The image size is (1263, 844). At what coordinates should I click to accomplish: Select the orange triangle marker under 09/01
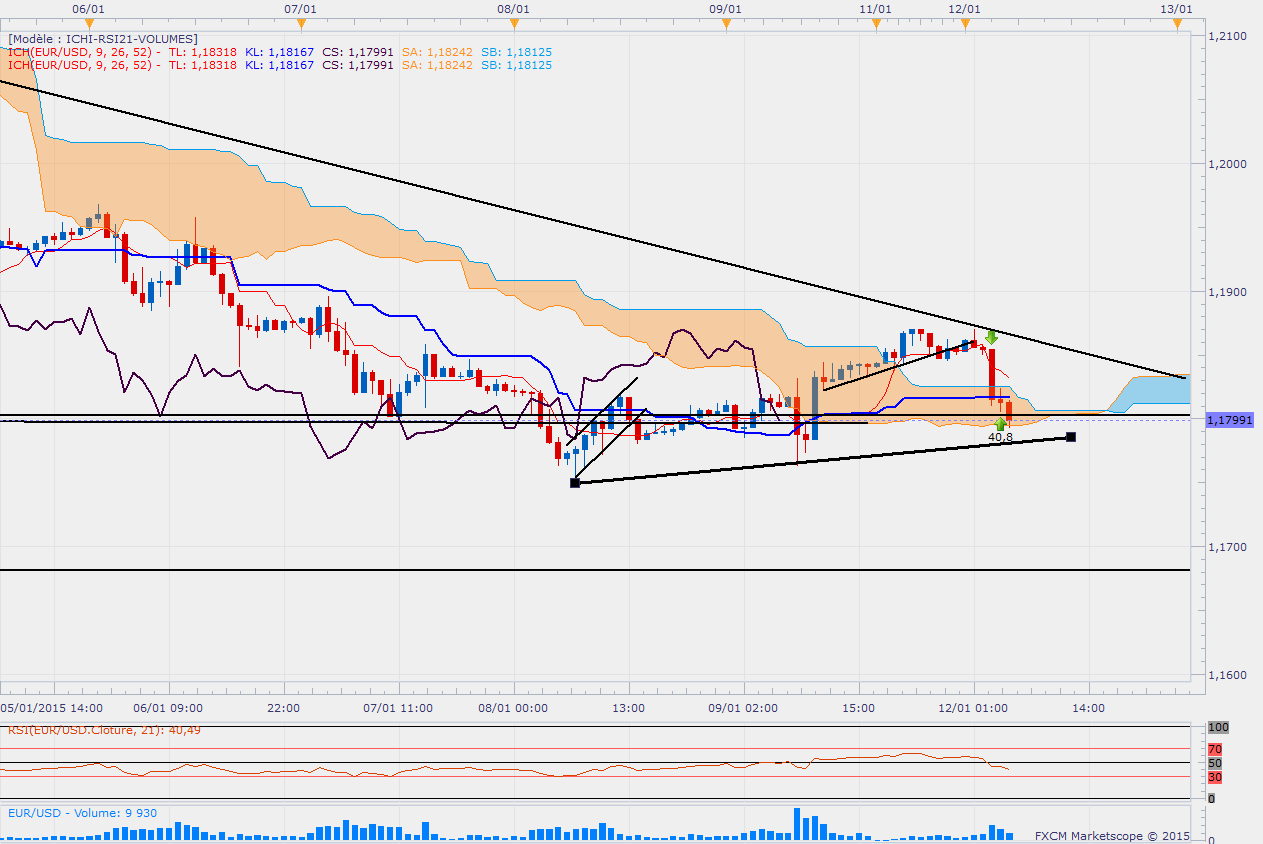coord(724,24)
